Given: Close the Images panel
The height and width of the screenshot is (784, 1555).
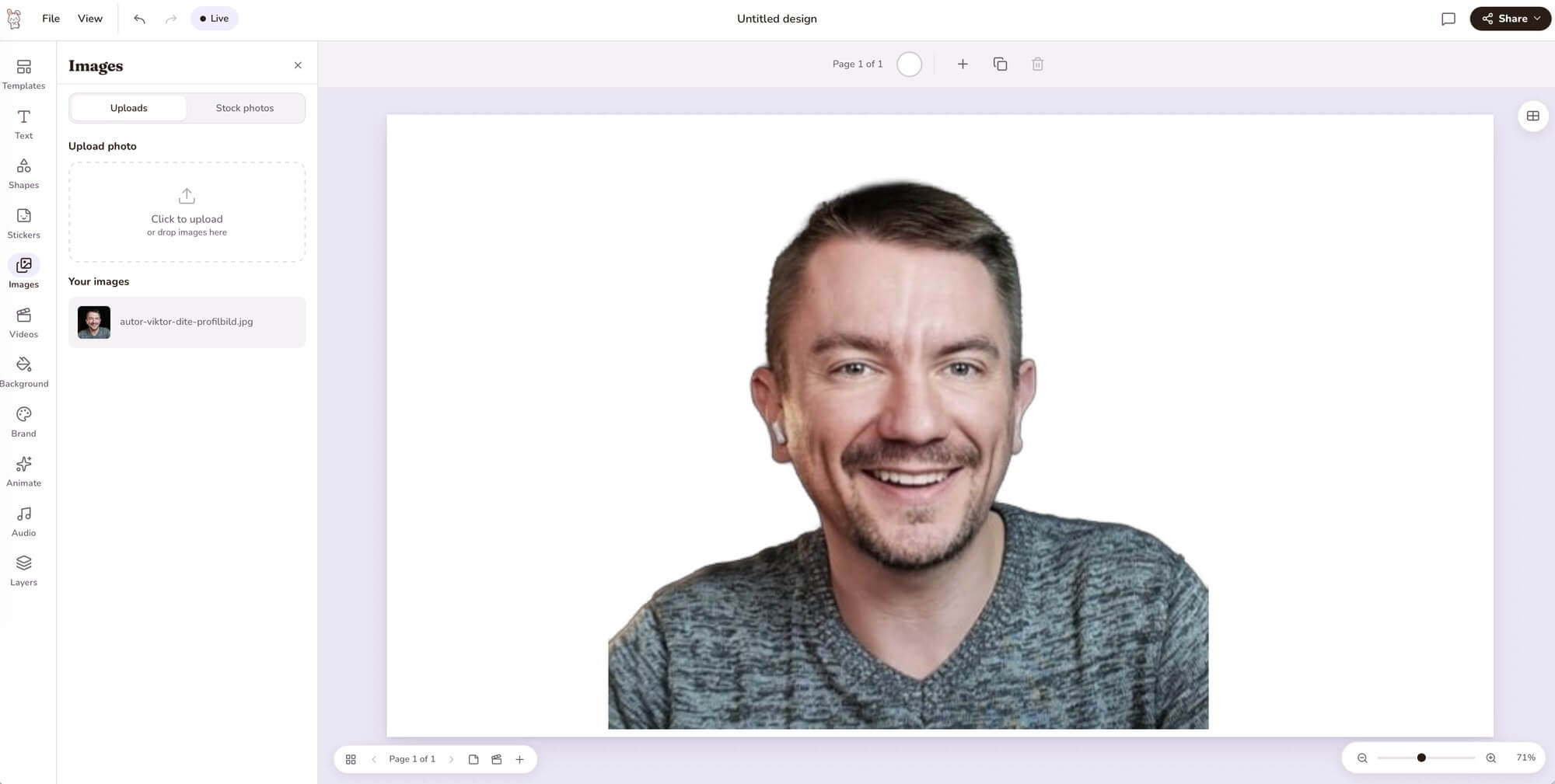Looking at the screenshot, I should coord(298,65).
